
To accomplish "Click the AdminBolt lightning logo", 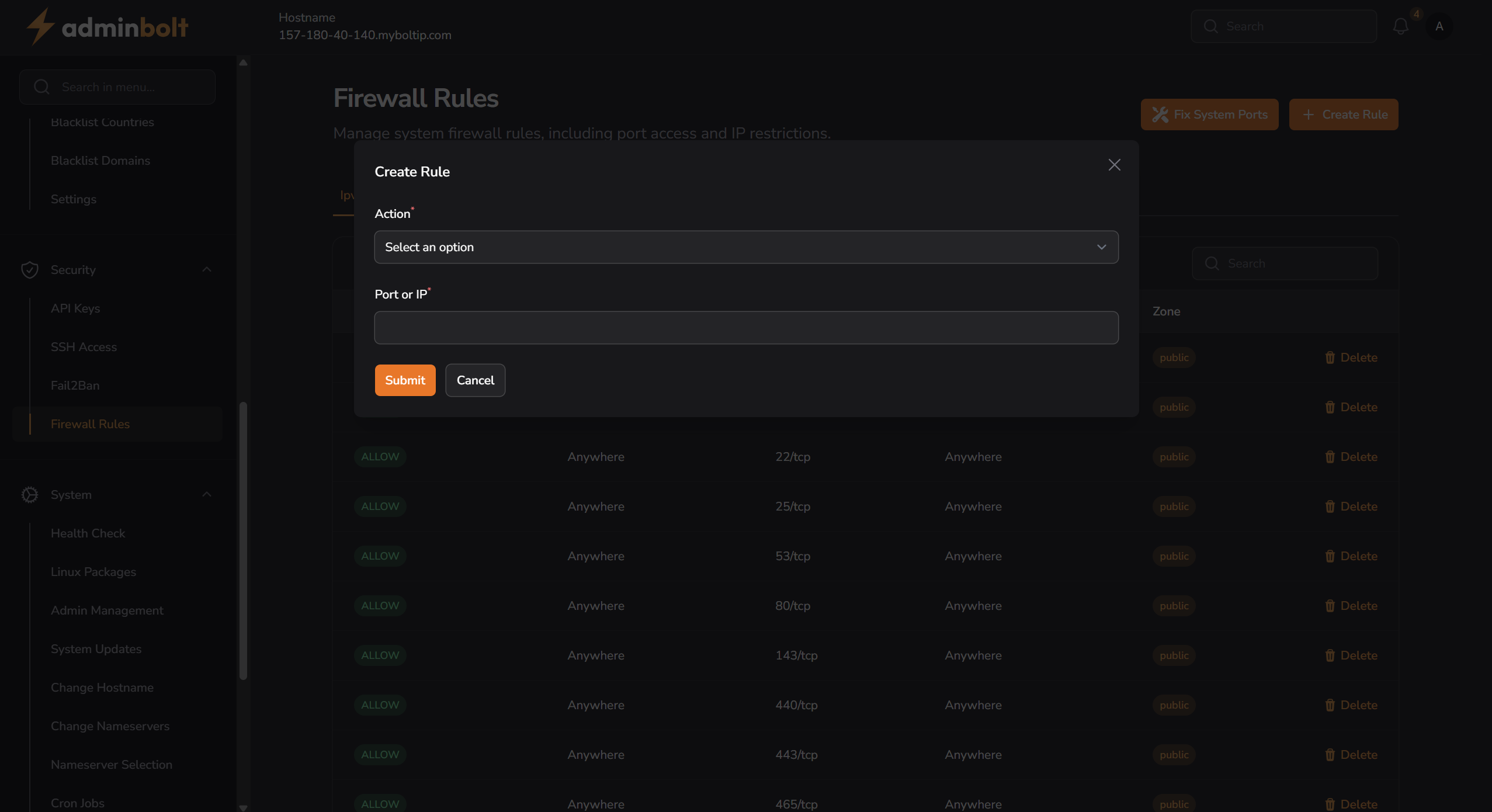I will click(x=39, y=26).
